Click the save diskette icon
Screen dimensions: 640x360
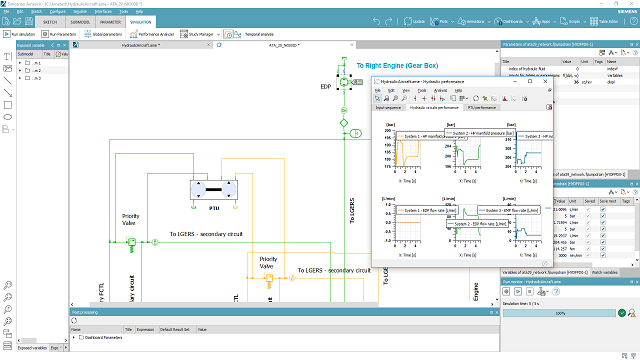[x=29, y=21]
